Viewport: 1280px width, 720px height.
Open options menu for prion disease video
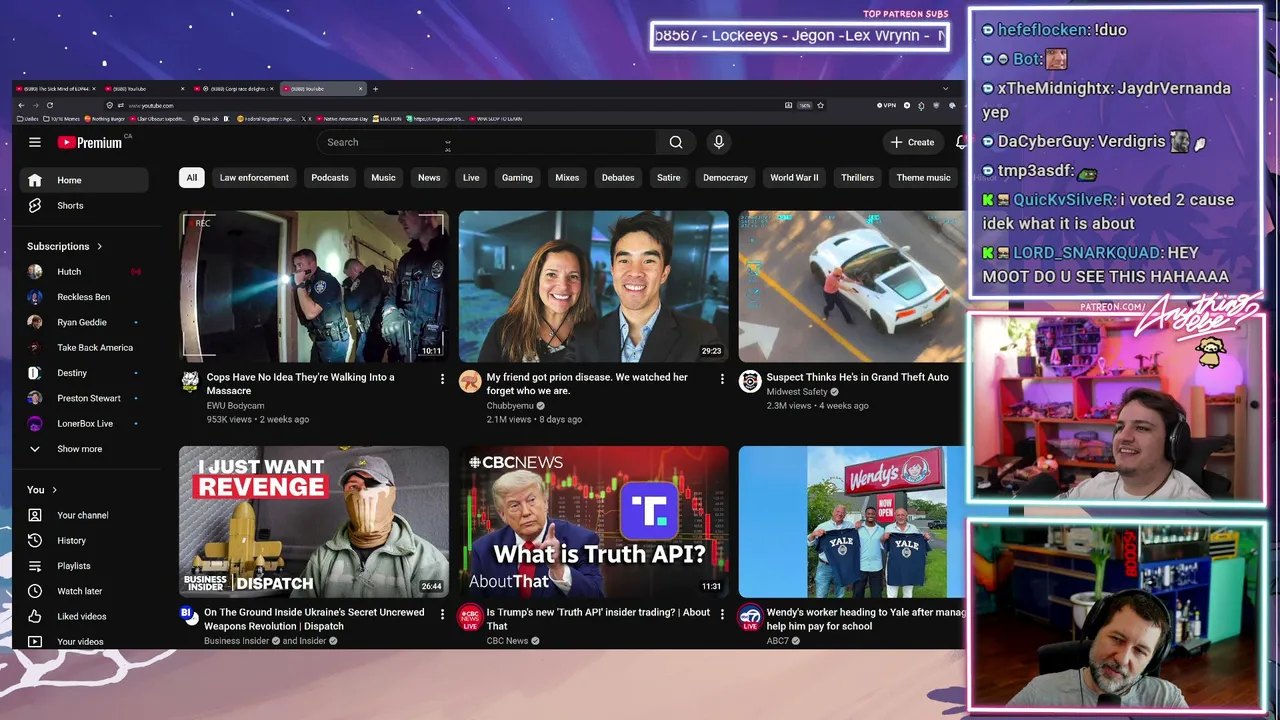coord(722,379)
